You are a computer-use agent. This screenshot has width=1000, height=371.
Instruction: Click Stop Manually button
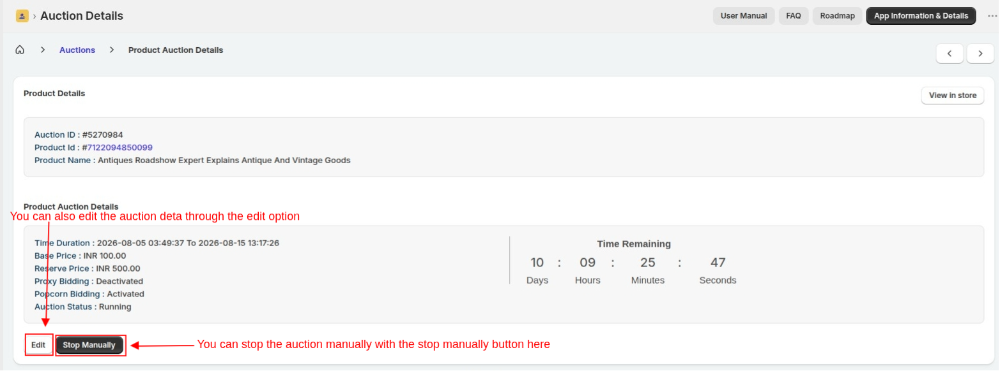[89, 345]
